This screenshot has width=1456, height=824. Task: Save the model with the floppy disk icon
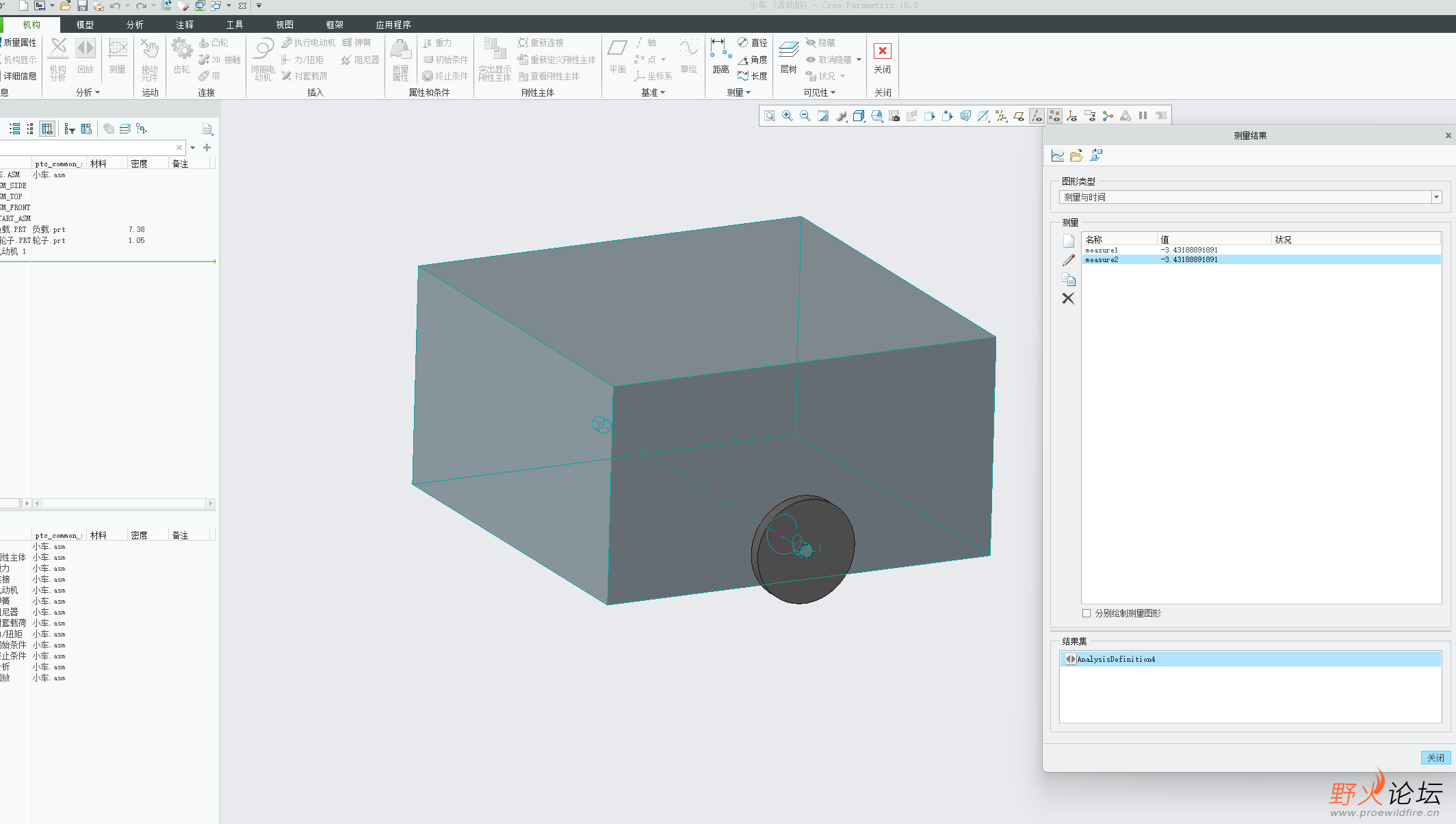[82, 5]
